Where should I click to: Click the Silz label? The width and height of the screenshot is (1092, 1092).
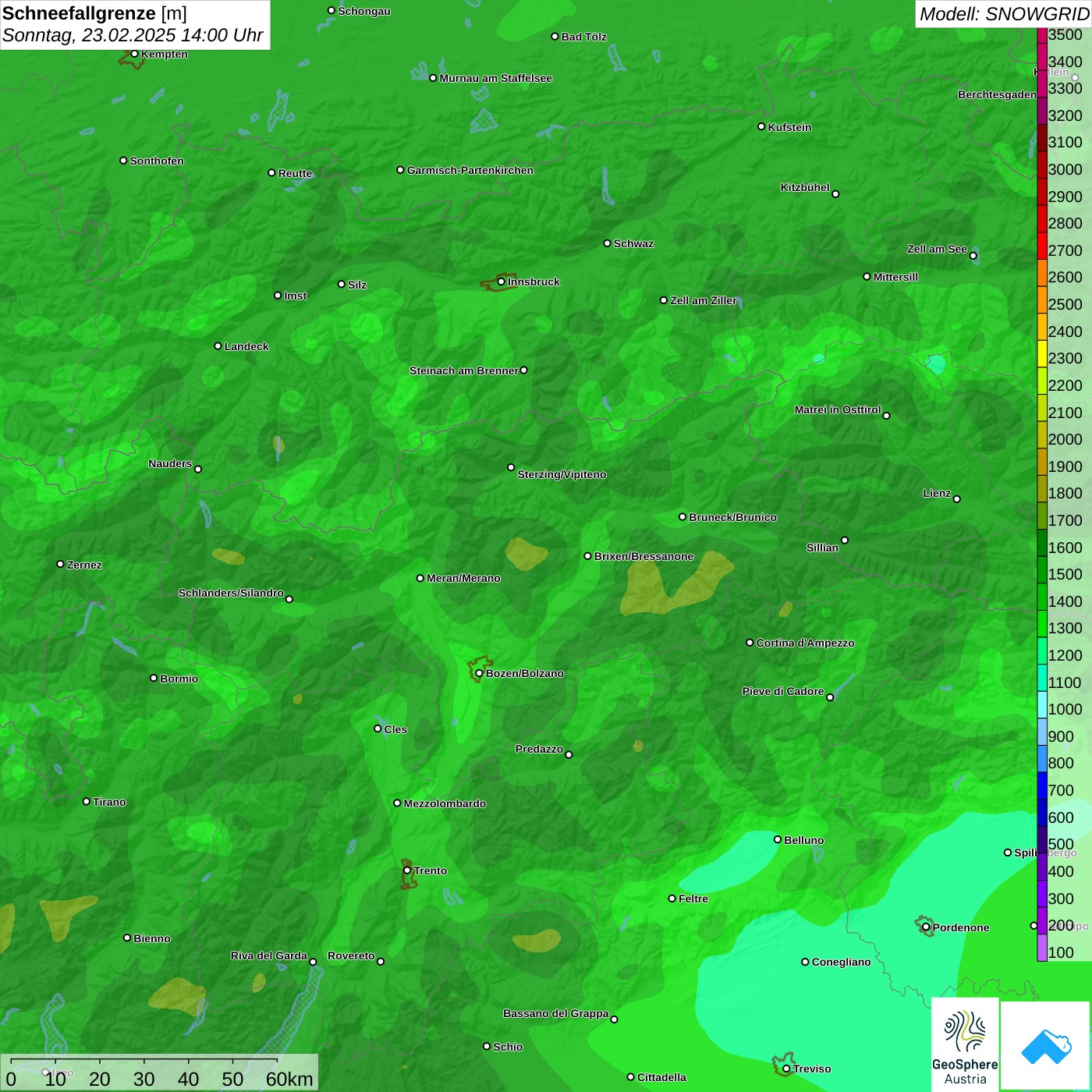pos(356,285)
